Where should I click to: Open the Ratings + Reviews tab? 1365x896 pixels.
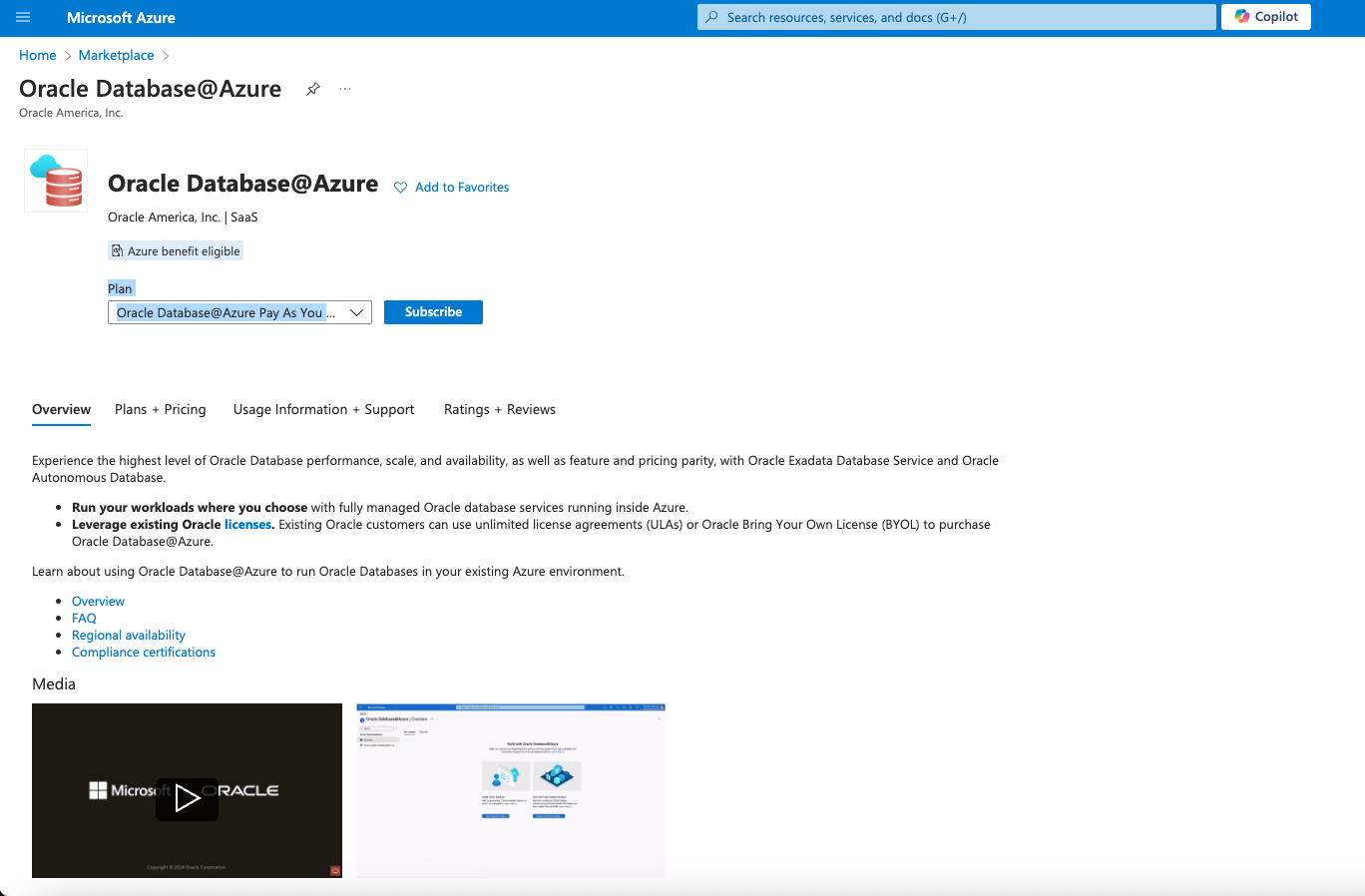499,409
